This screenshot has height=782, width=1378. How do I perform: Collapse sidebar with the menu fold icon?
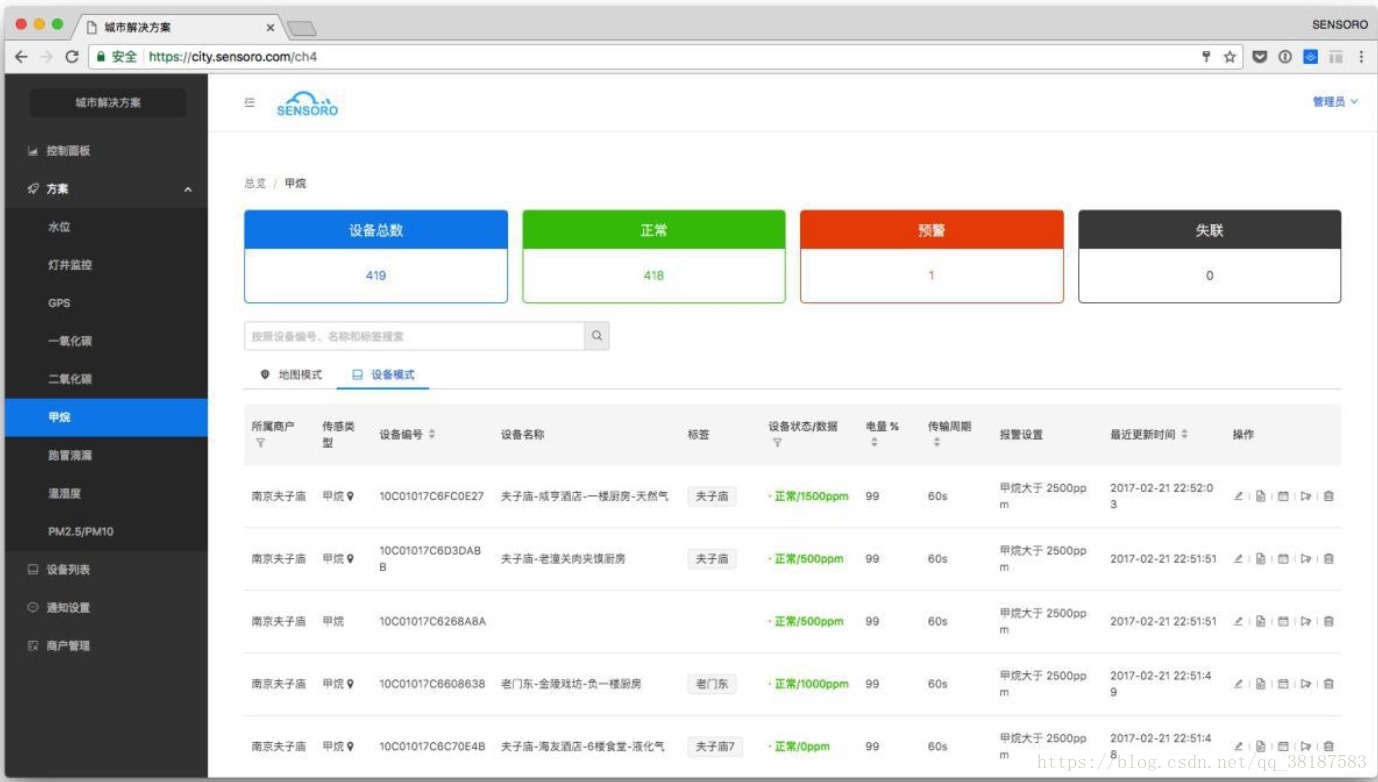pos(250,102)
